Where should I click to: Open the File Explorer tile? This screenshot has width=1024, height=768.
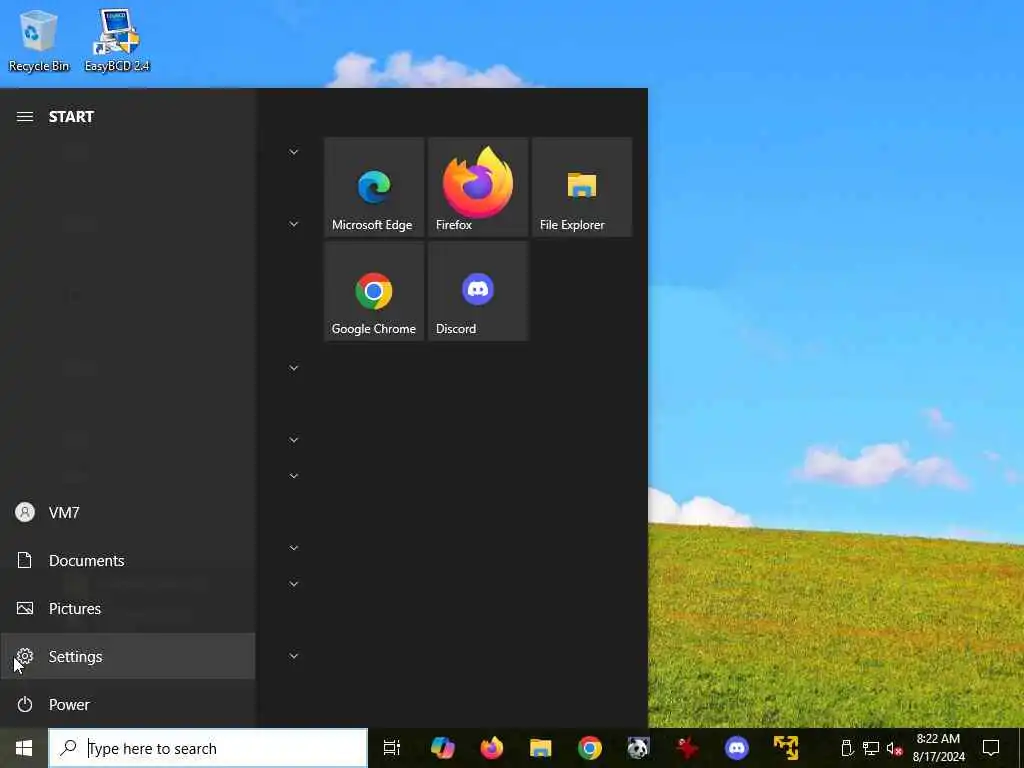point(582,187)
